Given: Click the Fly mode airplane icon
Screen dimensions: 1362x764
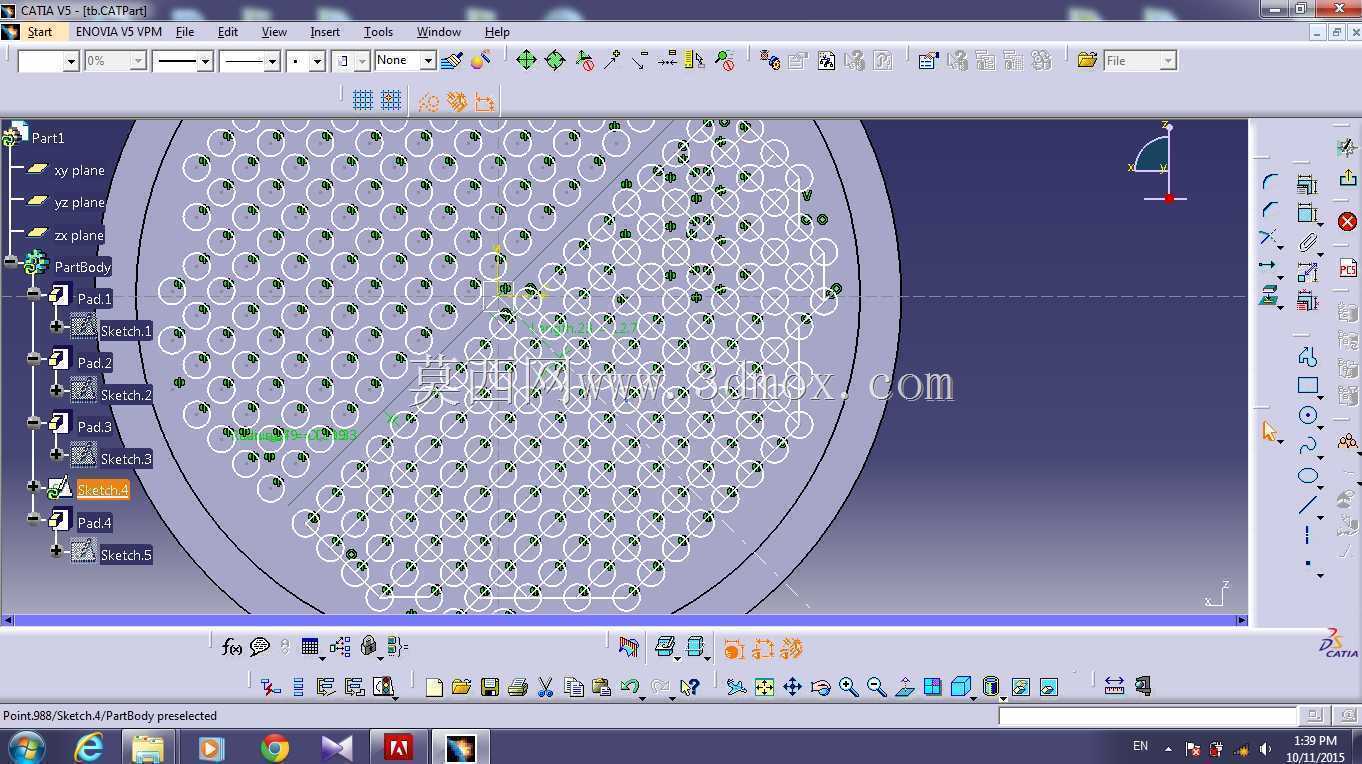Looking at the screenshot, I should coord(736,687).
